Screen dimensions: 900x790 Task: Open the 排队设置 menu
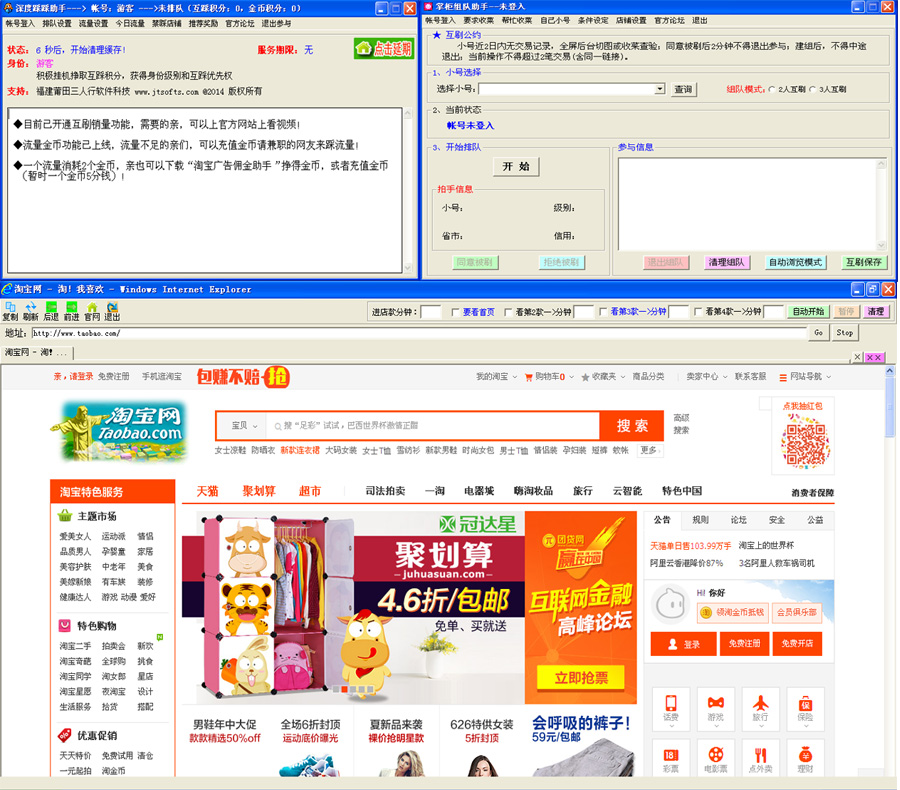tap(57, 24)
